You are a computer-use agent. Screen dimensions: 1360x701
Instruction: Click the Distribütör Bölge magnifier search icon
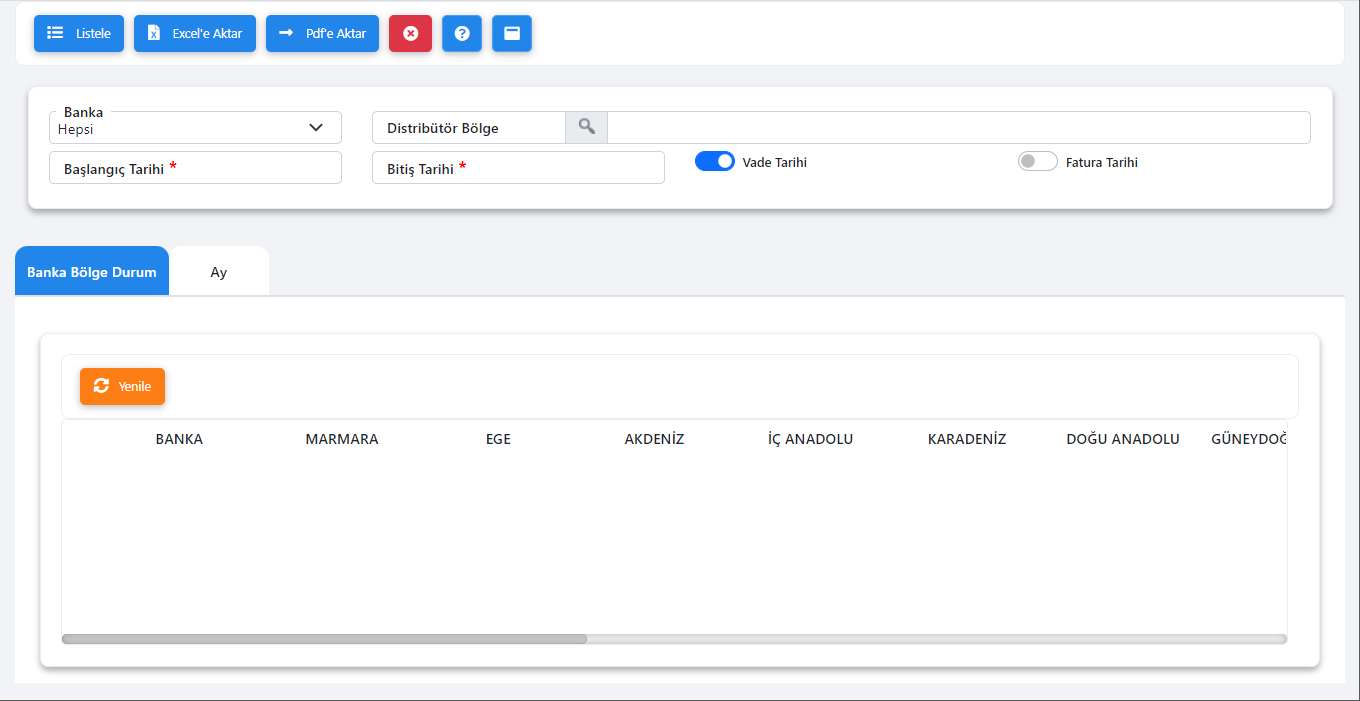click(586, 127)
